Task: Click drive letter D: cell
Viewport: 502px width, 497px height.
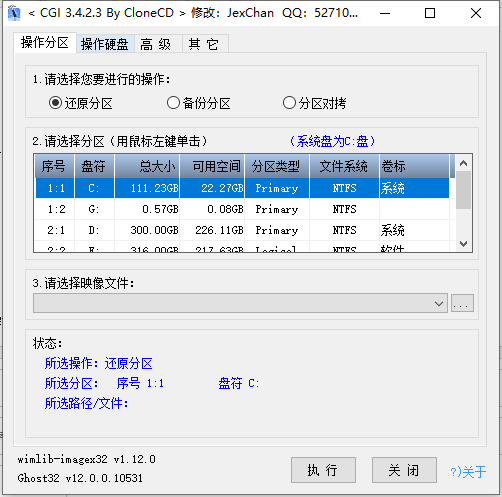Action: pos(94,230)
